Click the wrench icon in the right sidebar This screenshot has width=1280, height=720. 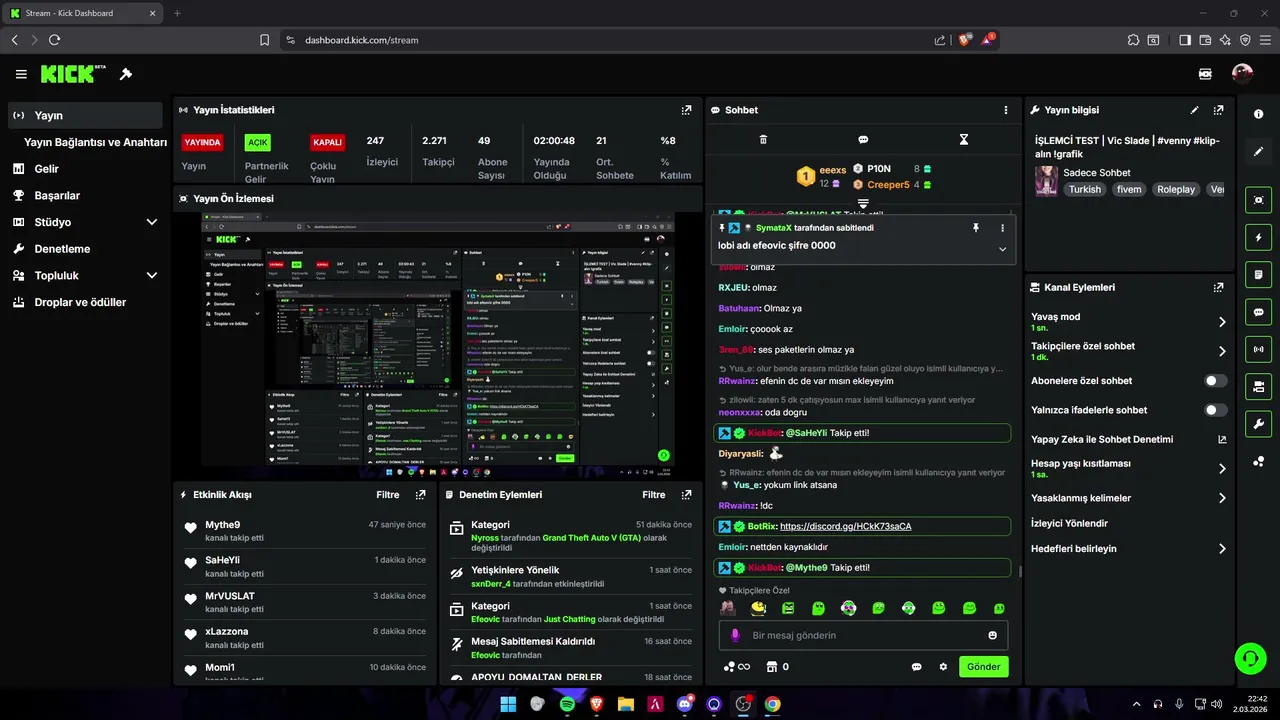1258,424
